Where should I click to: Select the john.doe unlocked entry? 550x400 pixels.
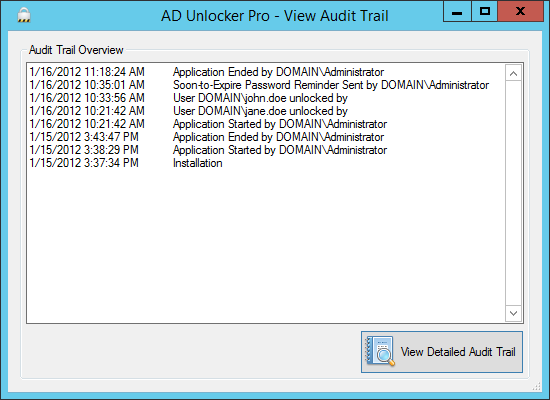click(x=266, y=98)
